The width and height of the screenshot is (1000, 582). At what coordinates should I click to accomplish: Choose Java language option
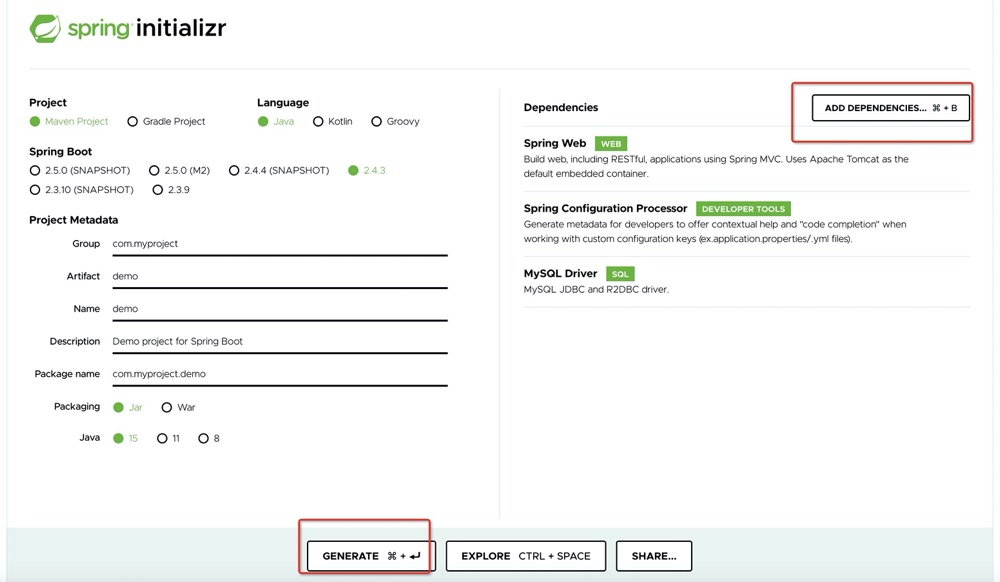point(263,121)
